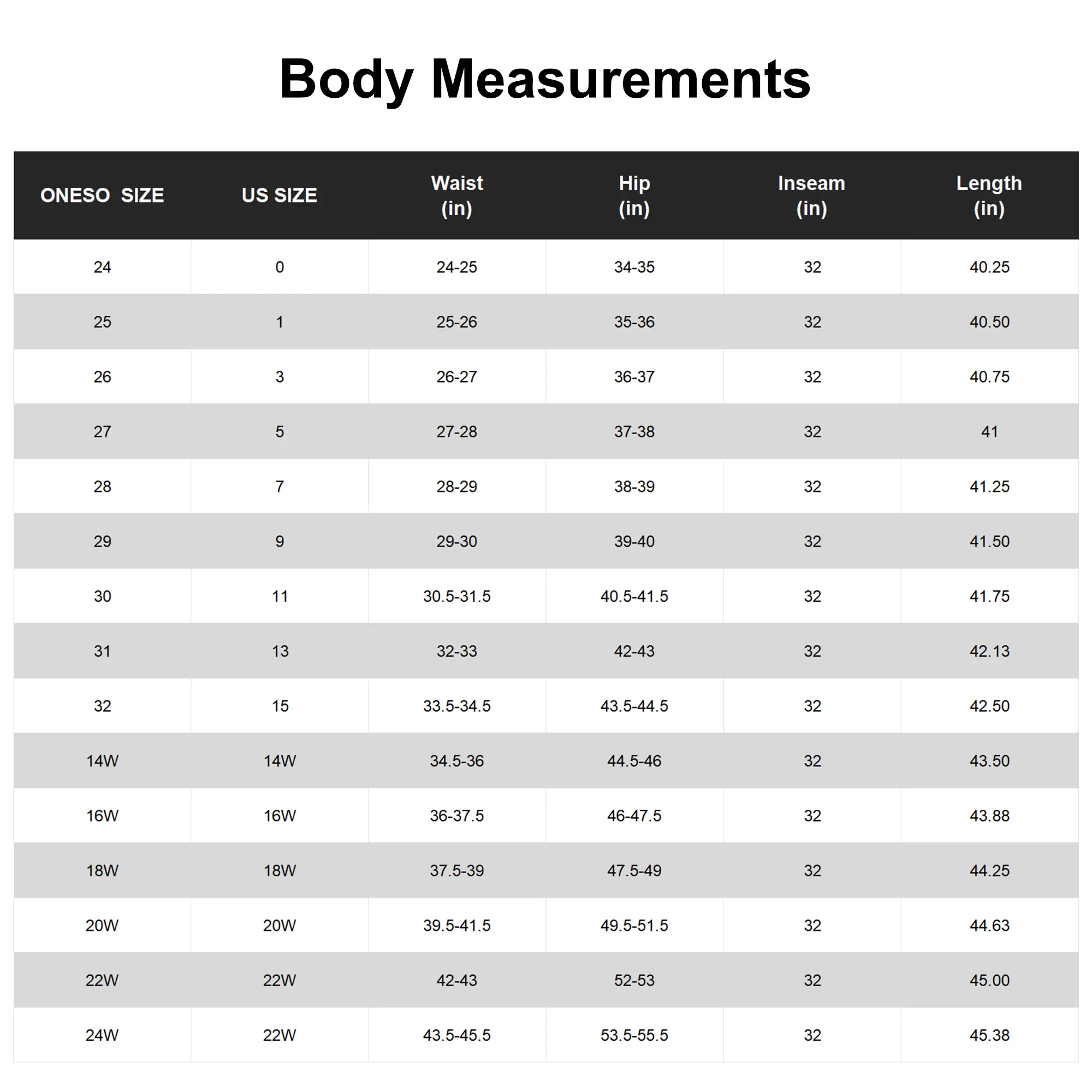1092x1092 pixels.
Task: Click the Waist (in) column header
Action: pyautogui.click(x=456, y=195)
